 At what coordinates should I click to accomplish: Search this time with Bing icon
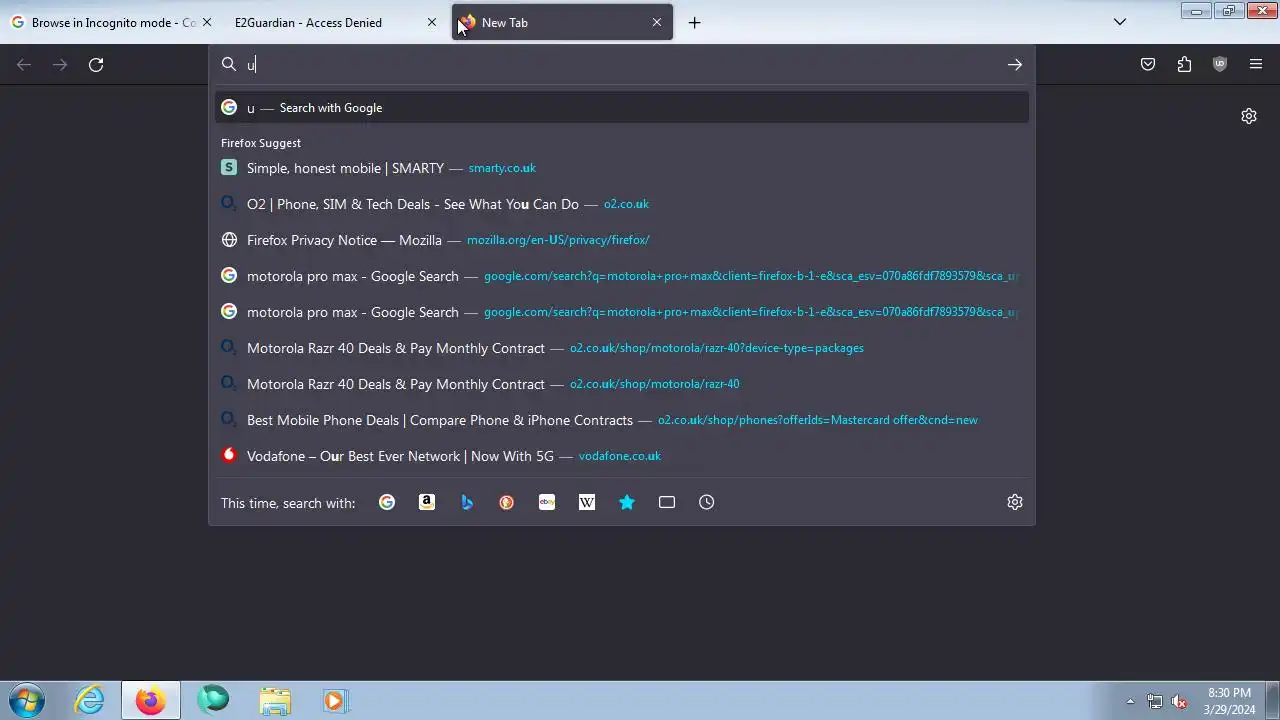tap(467, 502)
